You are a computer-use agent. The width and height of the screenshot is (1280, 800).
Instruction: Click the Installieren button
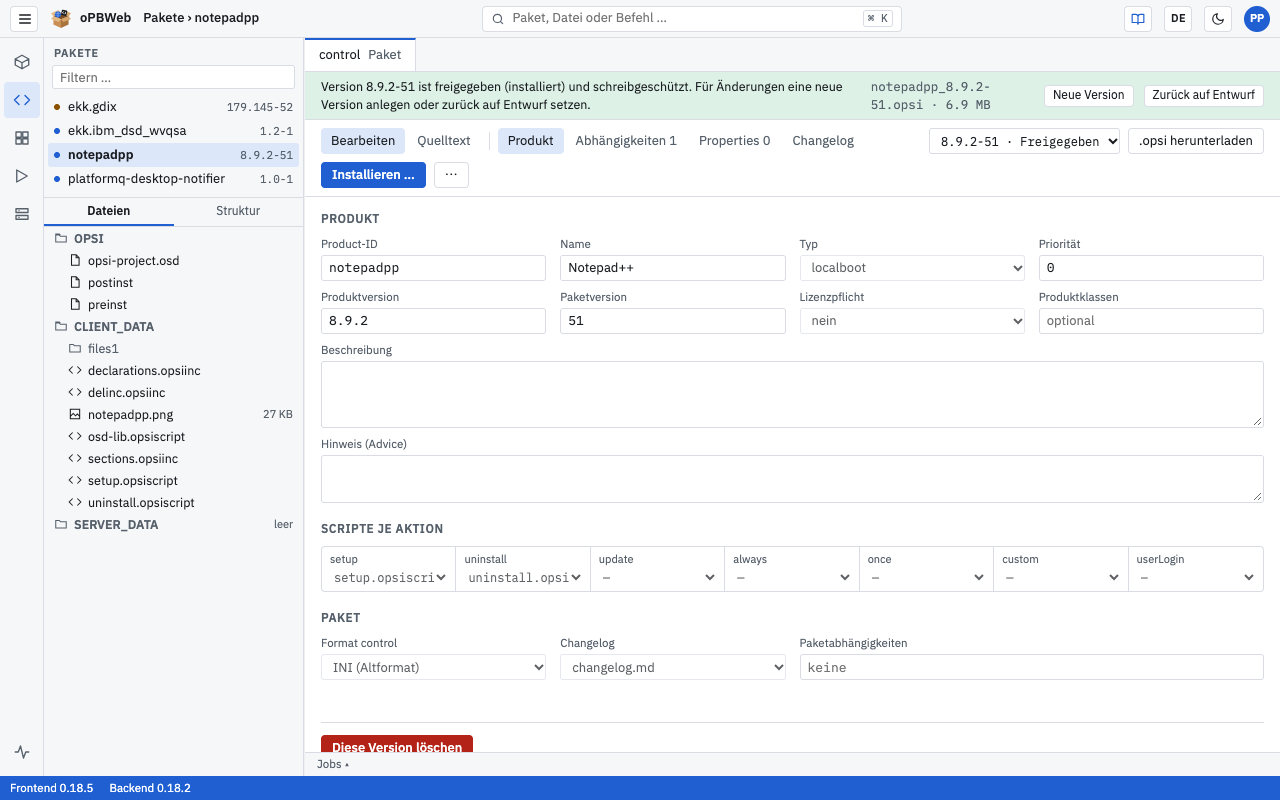point(373,175)
